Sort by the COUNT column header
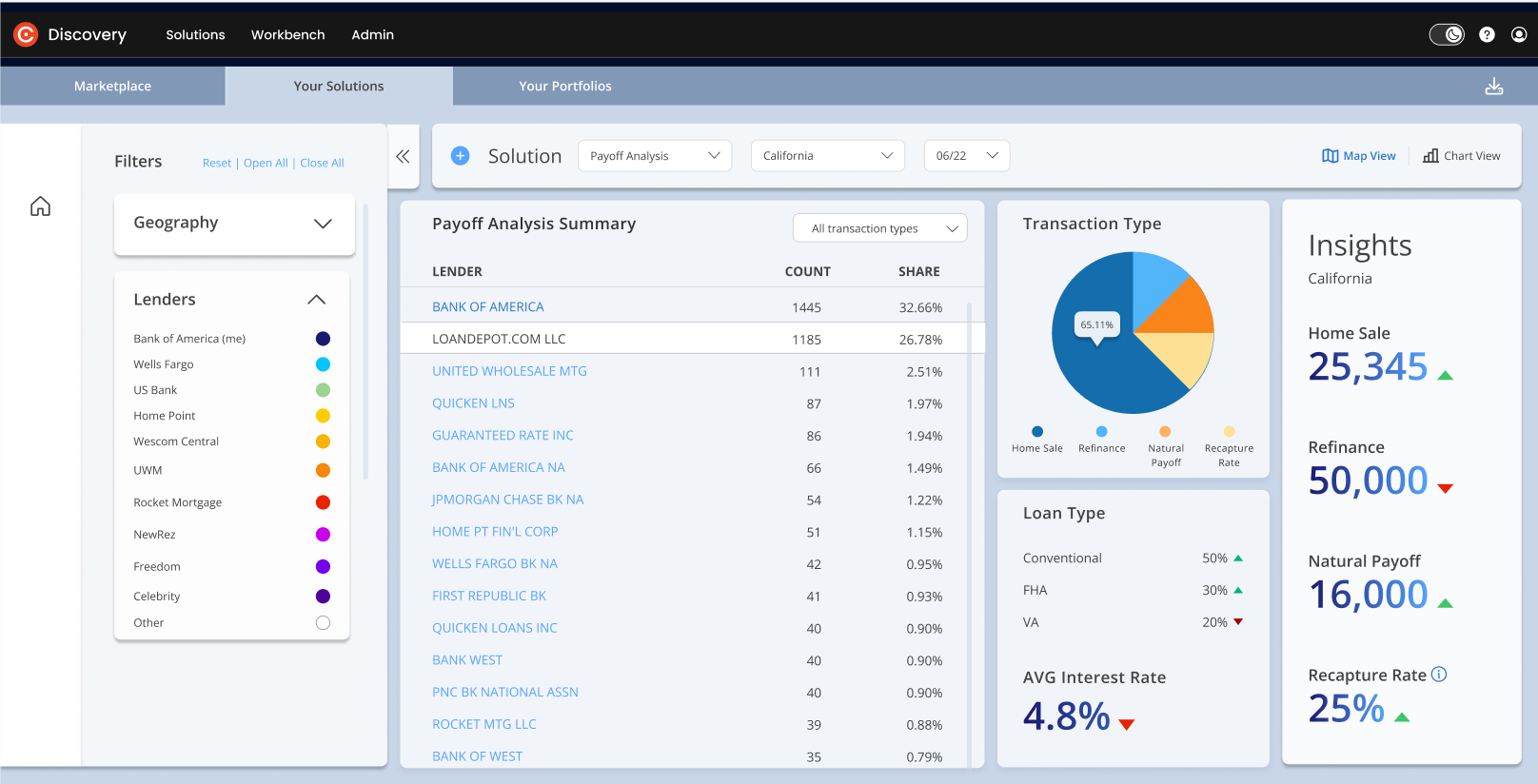 pos(807,271)
